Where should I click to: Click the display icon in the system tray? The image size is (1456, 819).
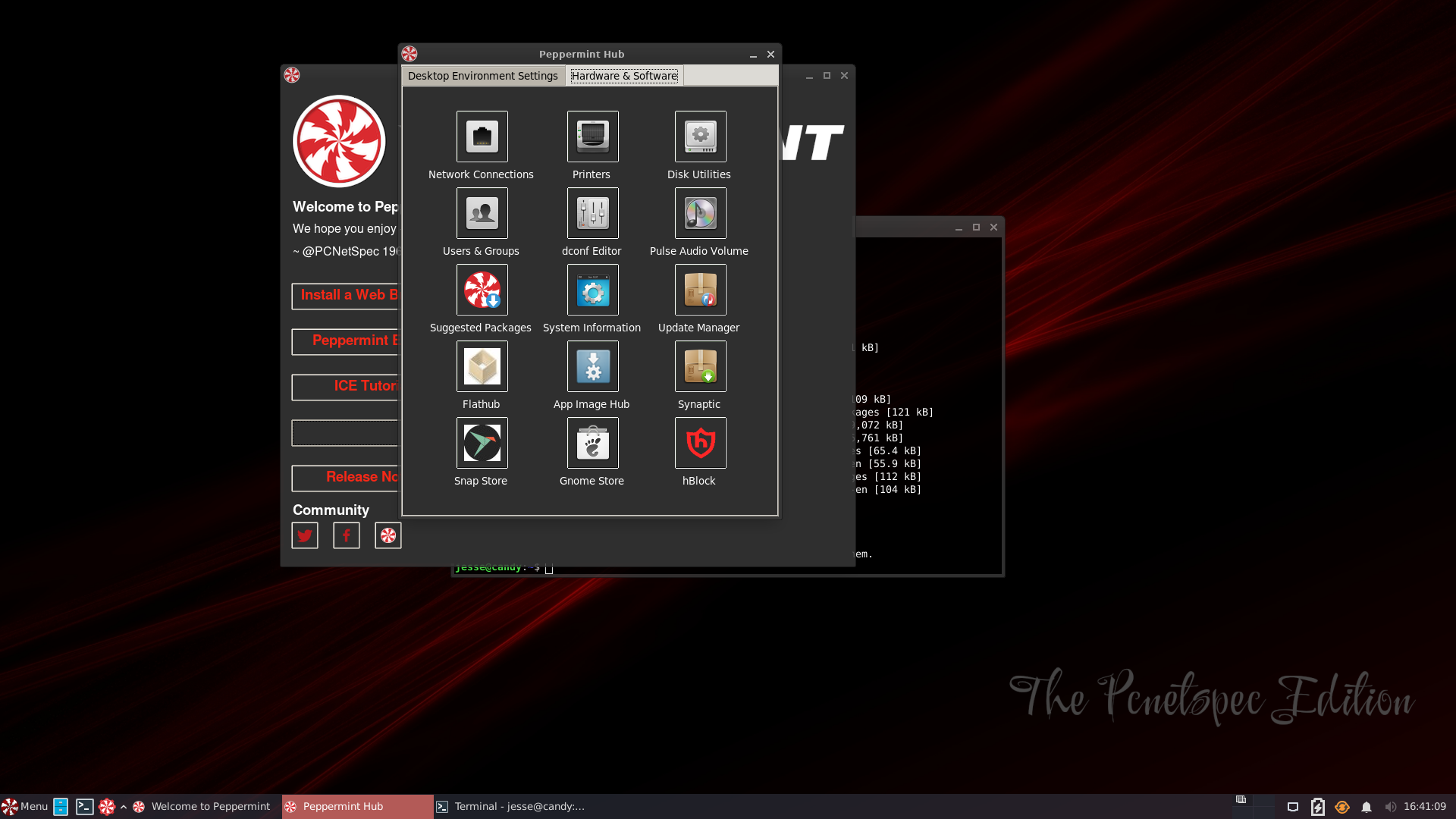[1293, 807]
